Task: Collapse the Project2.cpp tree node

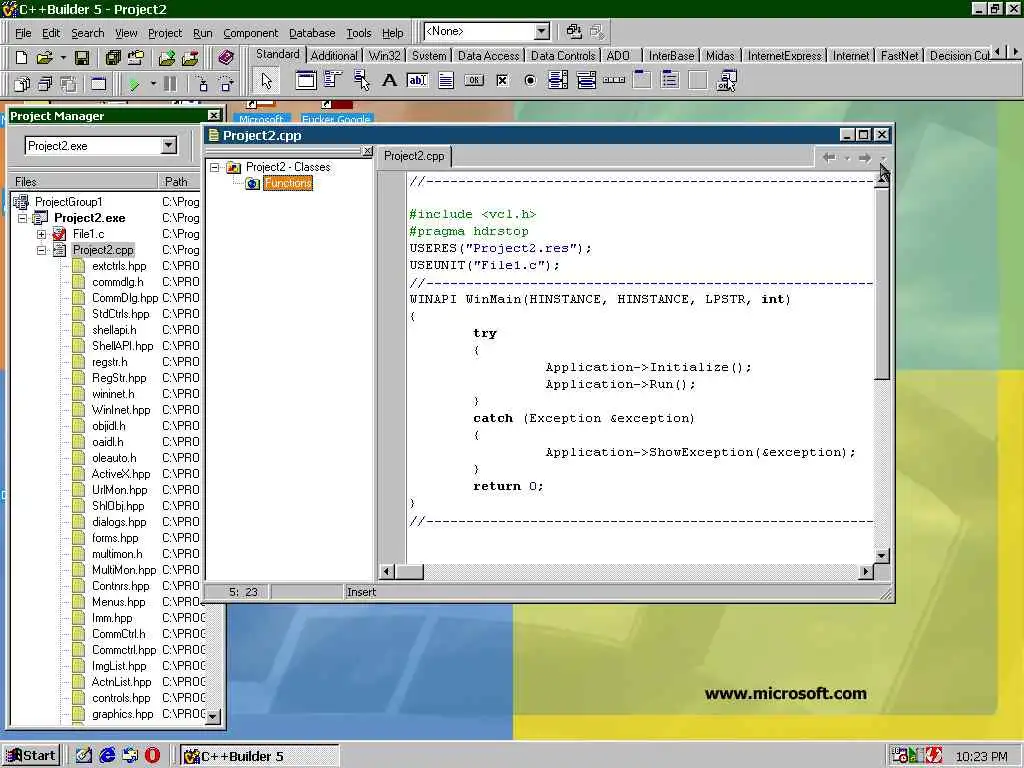Action: tap(41, 250)
